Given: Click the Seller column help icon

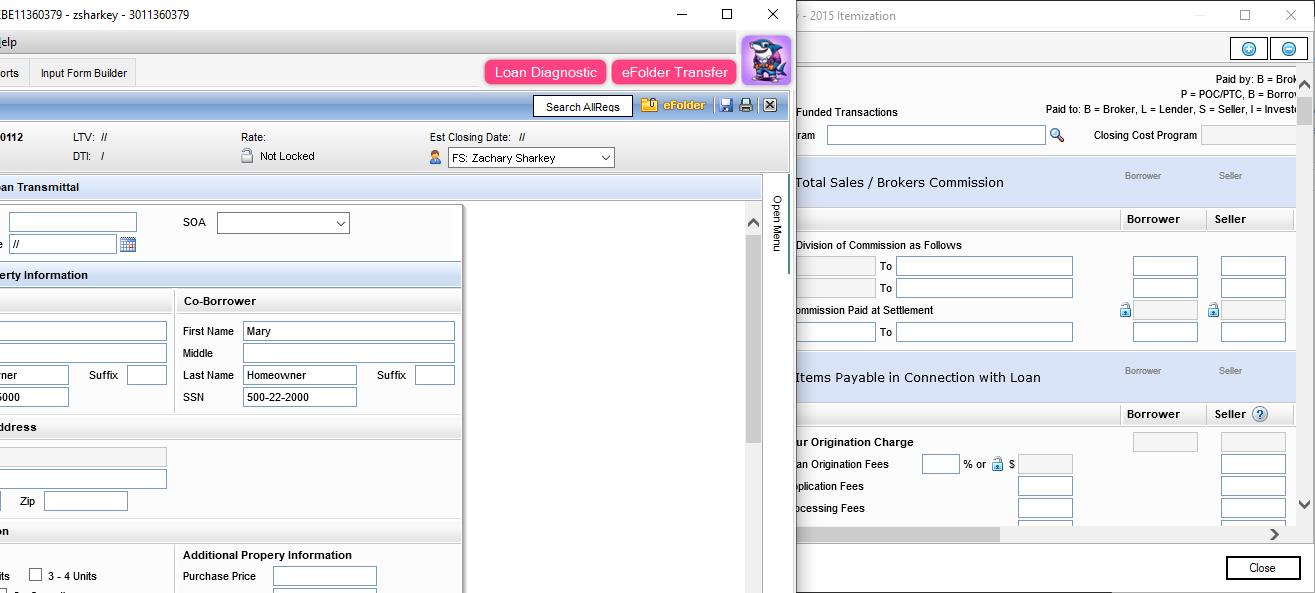Looking at the screenshot, I should pyautogui.click(x=1259, y=414).
